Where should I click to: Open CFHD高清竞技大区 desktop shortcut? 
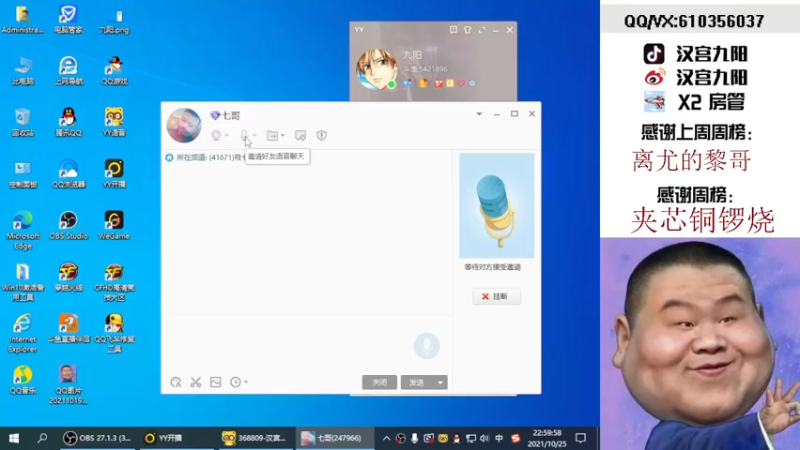tap(114, 282)
